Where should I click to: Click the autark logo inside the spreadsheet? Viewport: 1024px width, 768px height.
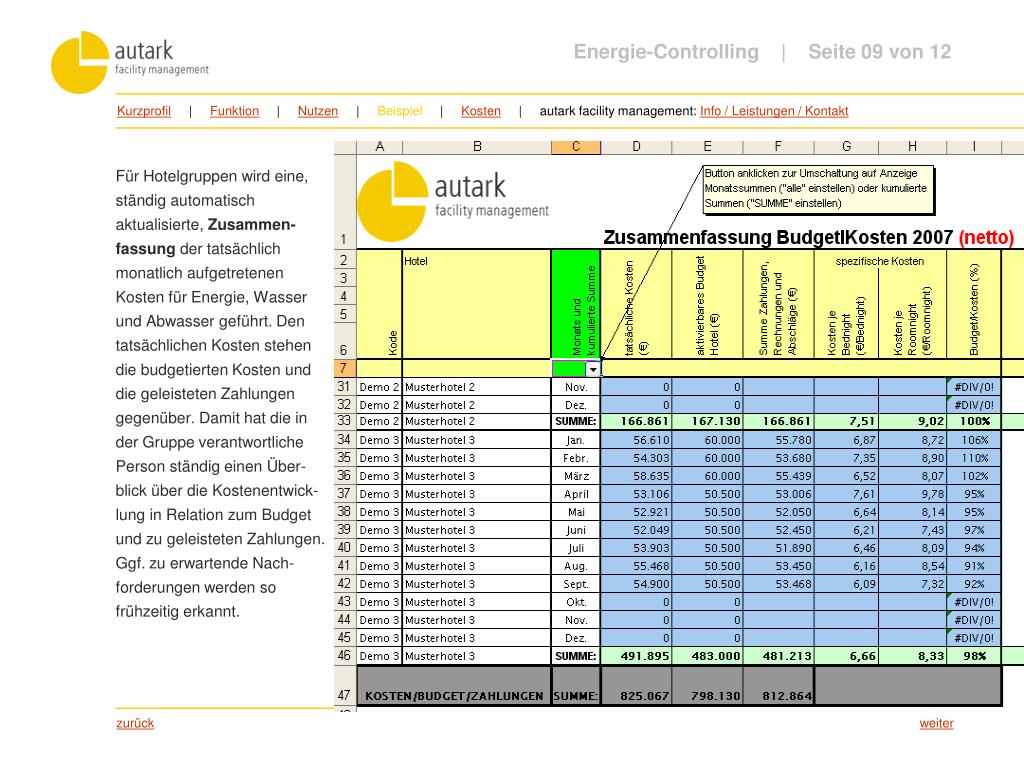(453, 201)
